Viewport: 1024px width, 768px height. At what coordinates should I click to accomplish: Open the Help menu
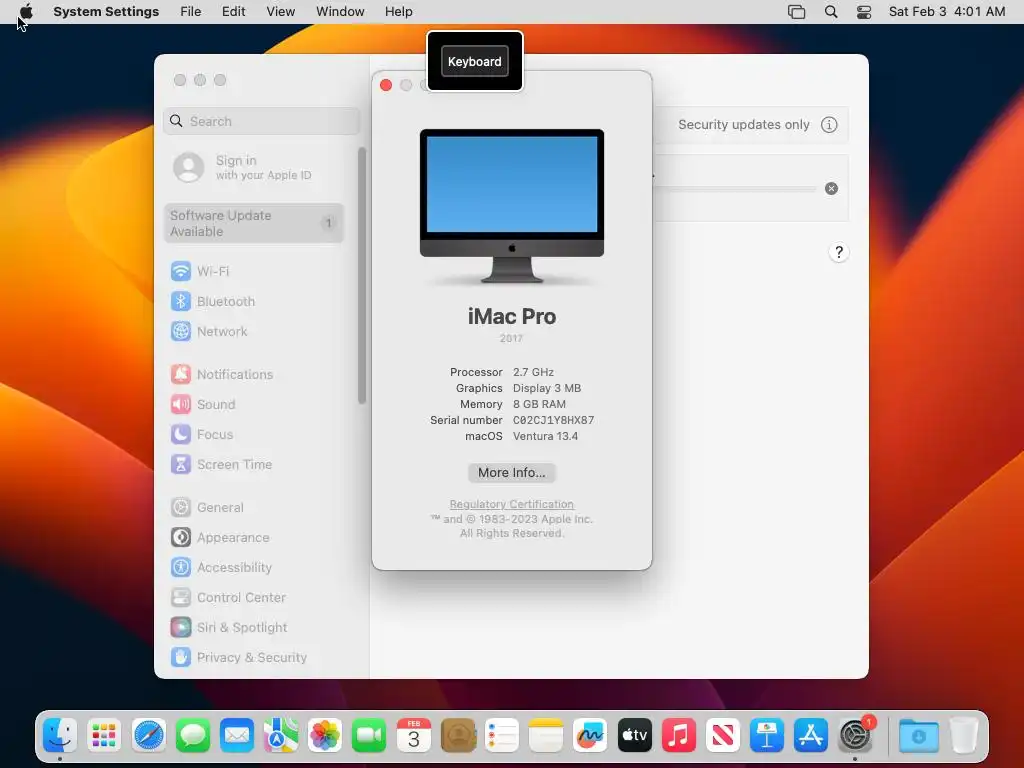398,11
